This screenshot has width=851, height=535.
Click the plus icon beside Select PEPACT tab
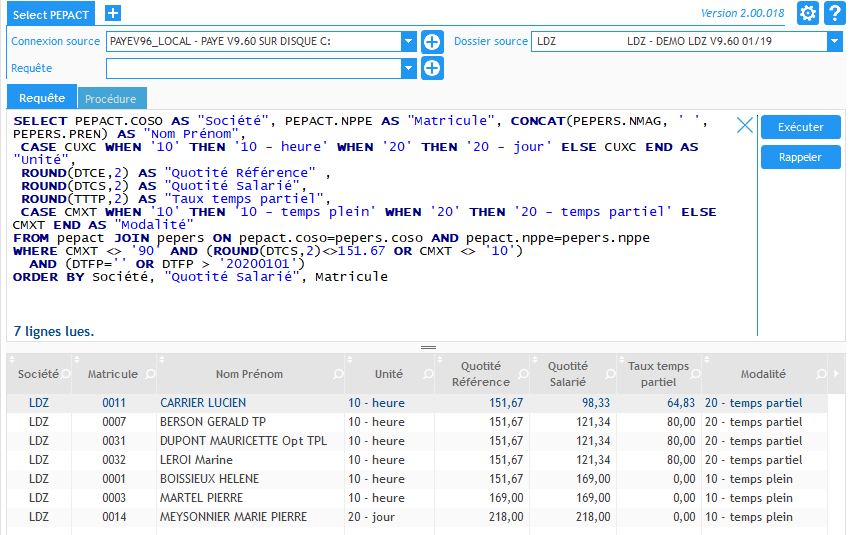(x=113, y=13)
